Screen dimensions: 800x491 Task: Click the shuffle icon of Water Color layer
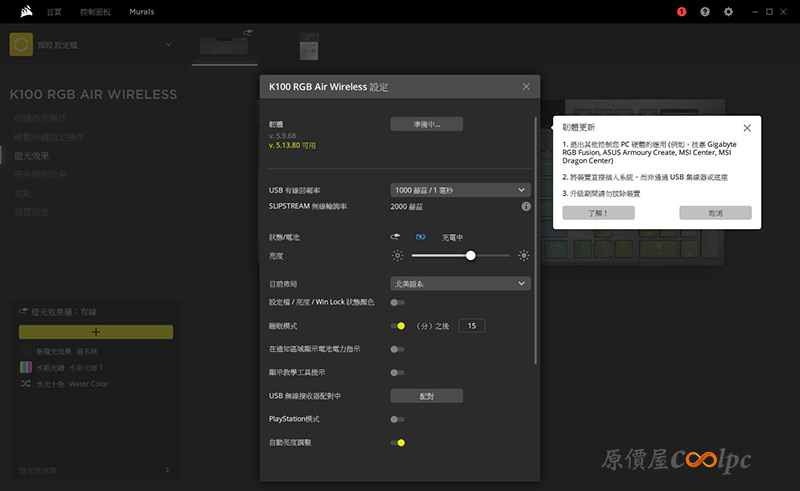click(26, 383)
